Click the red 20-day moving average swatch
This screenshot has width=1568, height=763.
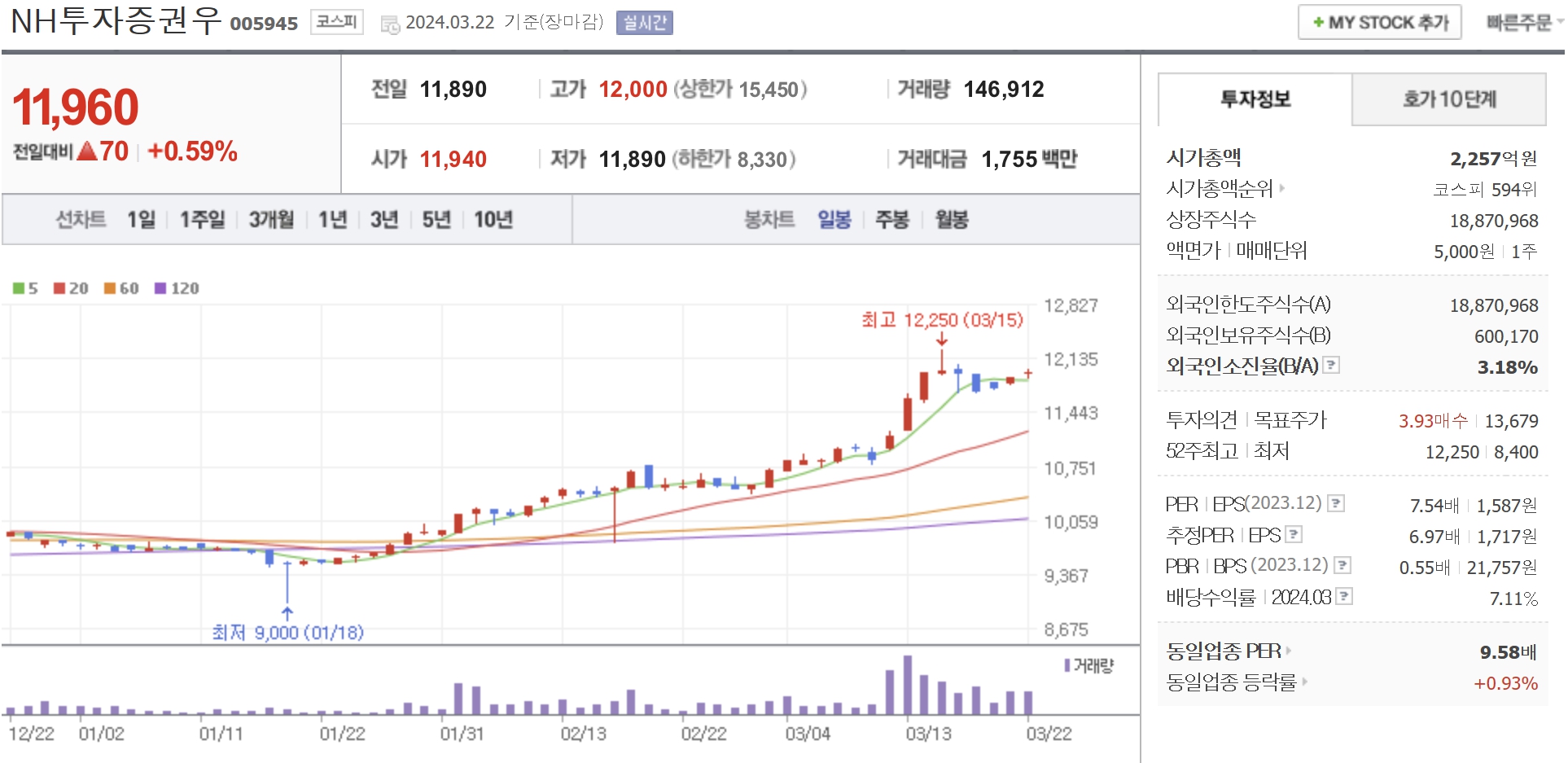[x=59, y=288]
